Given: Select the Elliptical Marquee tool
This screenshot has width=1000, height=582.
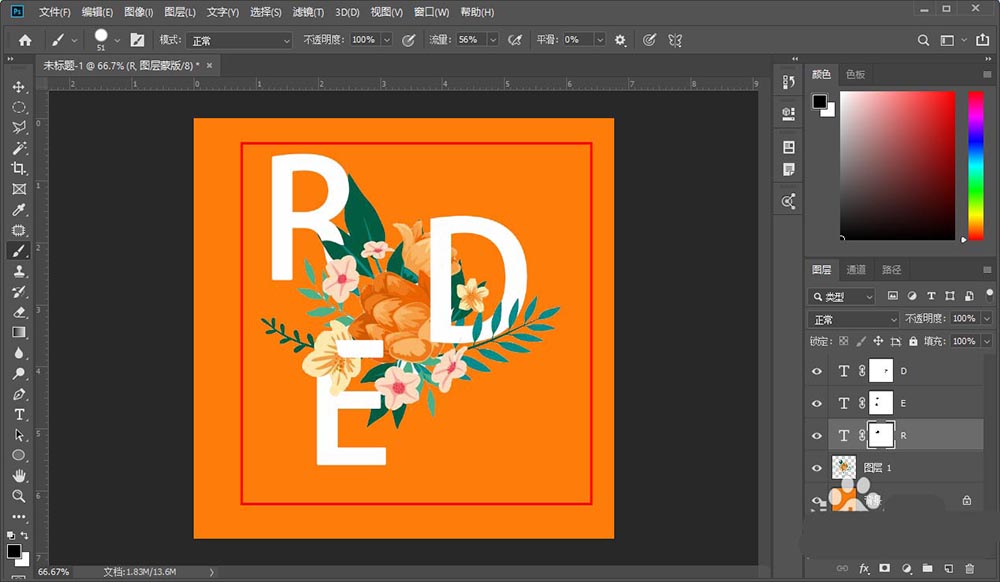Looking at the screenshot, I should point(18,107).
